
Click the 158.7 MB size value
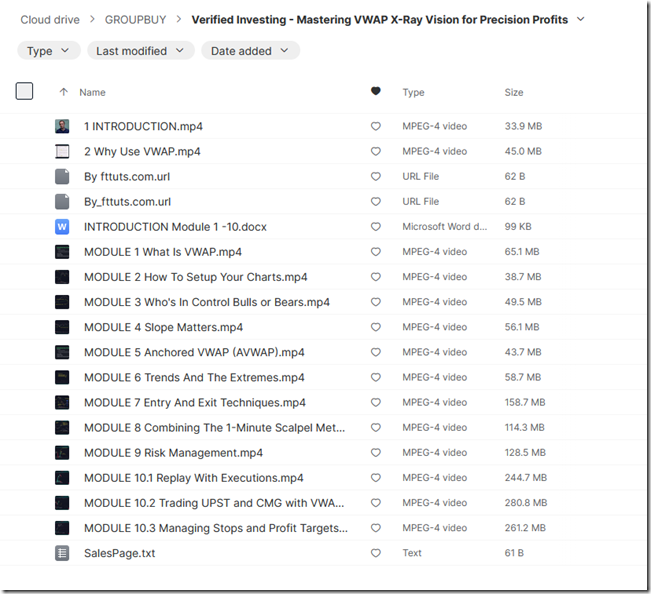point(525,402)
